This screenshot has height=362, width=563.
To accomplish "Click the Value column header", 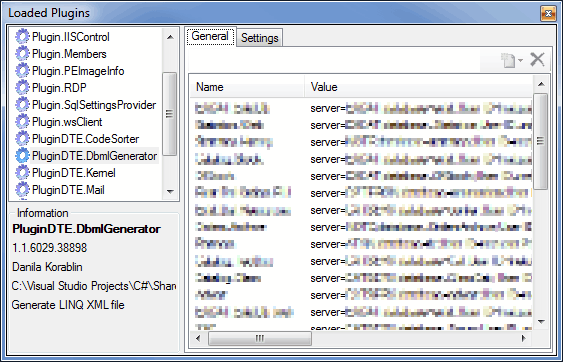I will click(418, 87).
